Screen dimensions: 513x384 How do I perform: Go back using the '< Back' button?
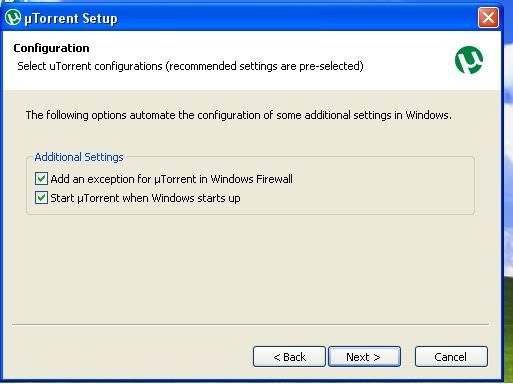(289, 357)
